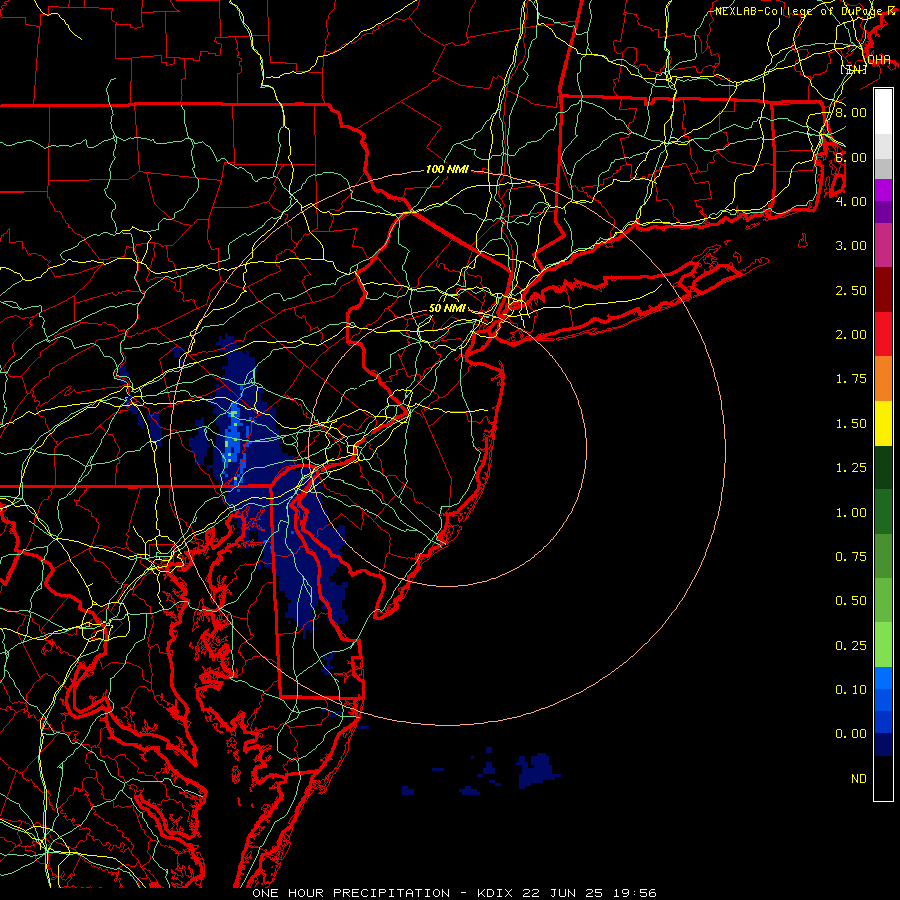Click the yellow legend swatch near 1.50
The width and height of the screenshot is (900, 900).
(883, 423)
